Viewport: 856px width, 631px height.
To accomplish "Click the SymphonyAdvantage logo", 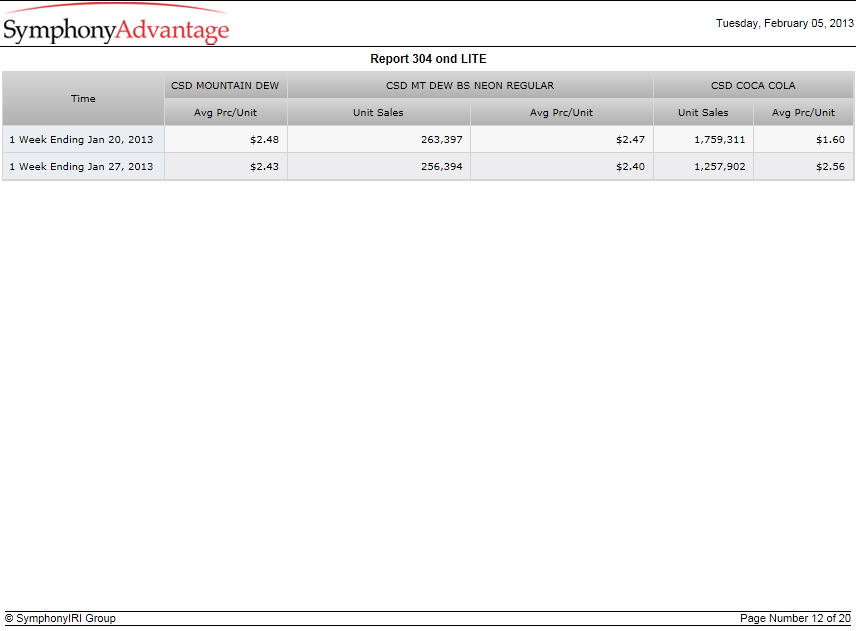I will click(116, 25).
